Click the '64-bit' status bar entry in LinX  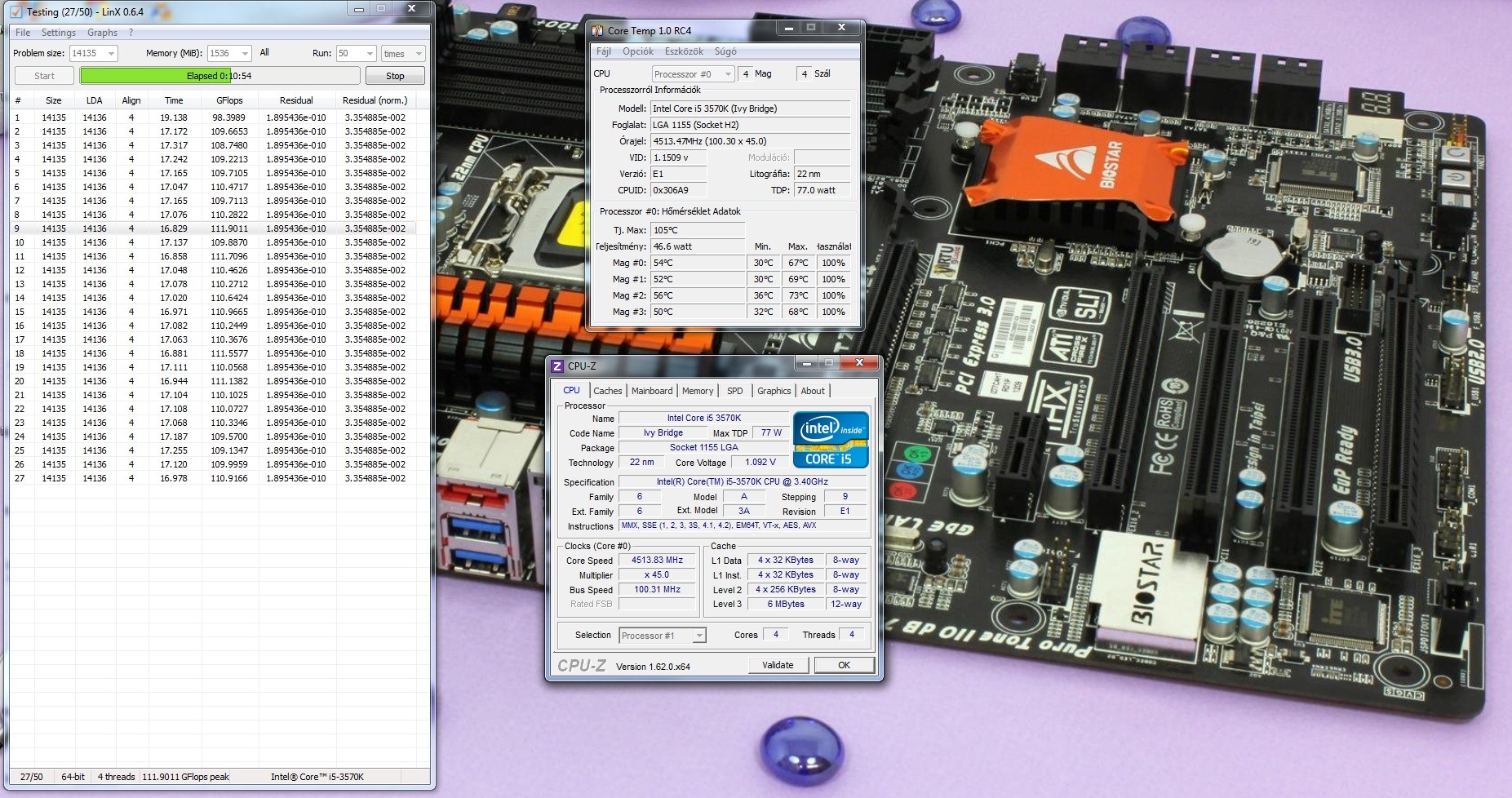[73, 777]
